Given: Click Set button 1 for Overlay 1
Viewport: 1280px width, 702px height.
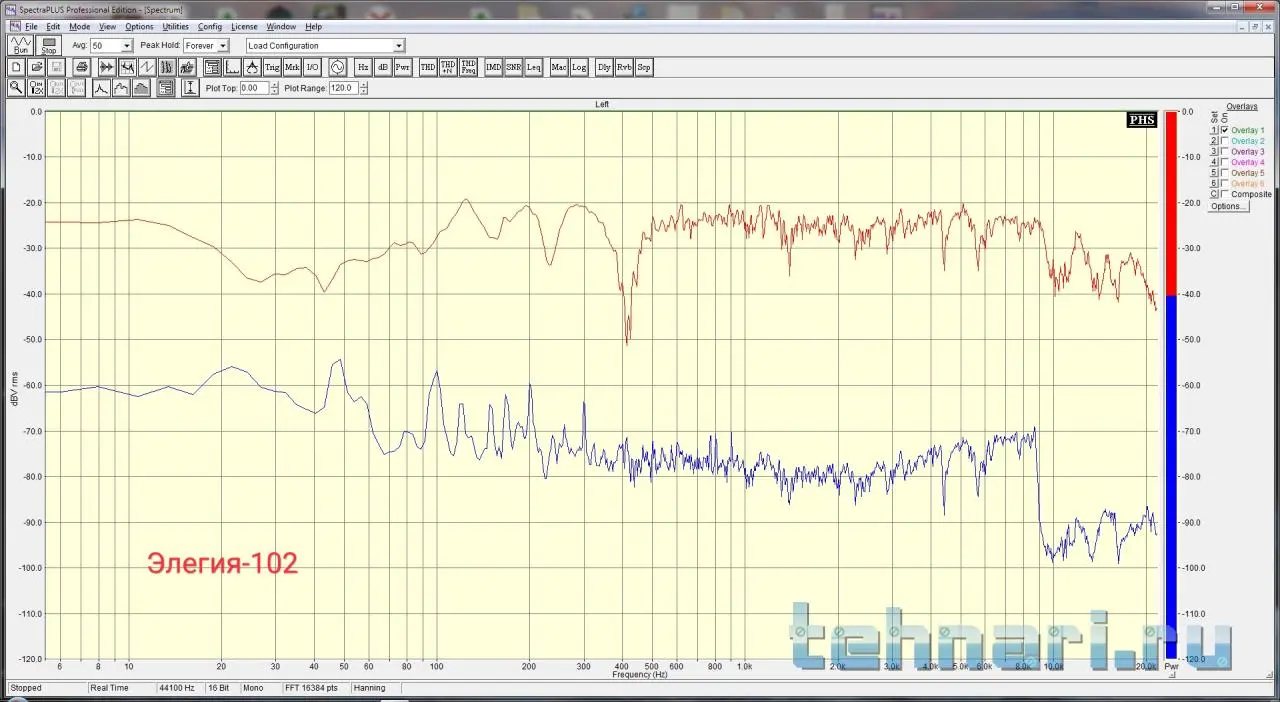Looking at the screenshot, I should coord(1214,130).
